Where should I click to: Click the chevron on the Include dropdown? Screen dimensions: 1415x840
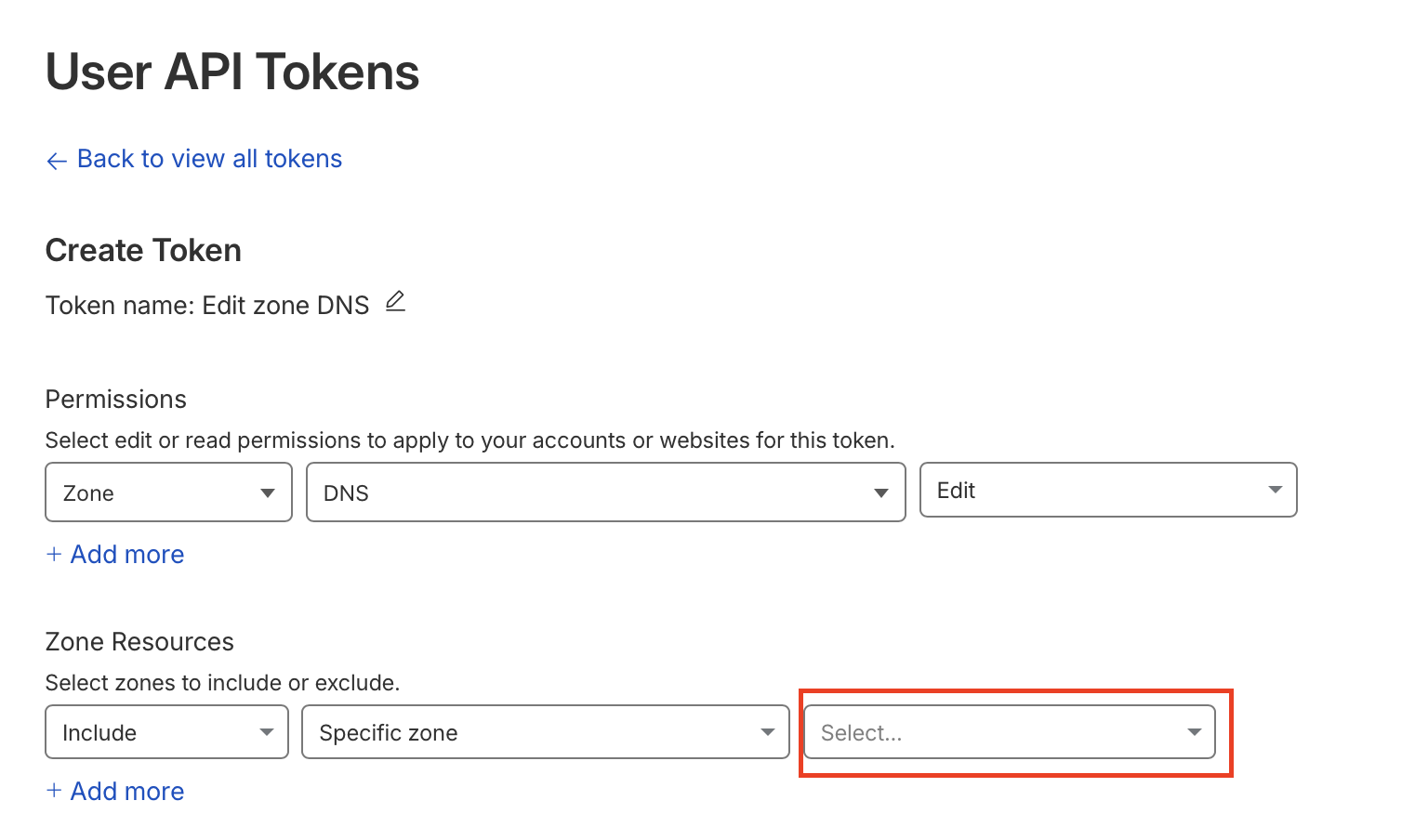[269, 732]
